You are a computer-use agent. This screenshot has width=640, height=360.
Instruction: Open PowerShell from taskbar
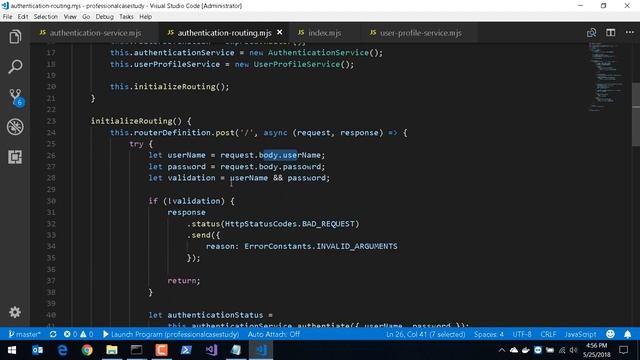tap(186, 350)
